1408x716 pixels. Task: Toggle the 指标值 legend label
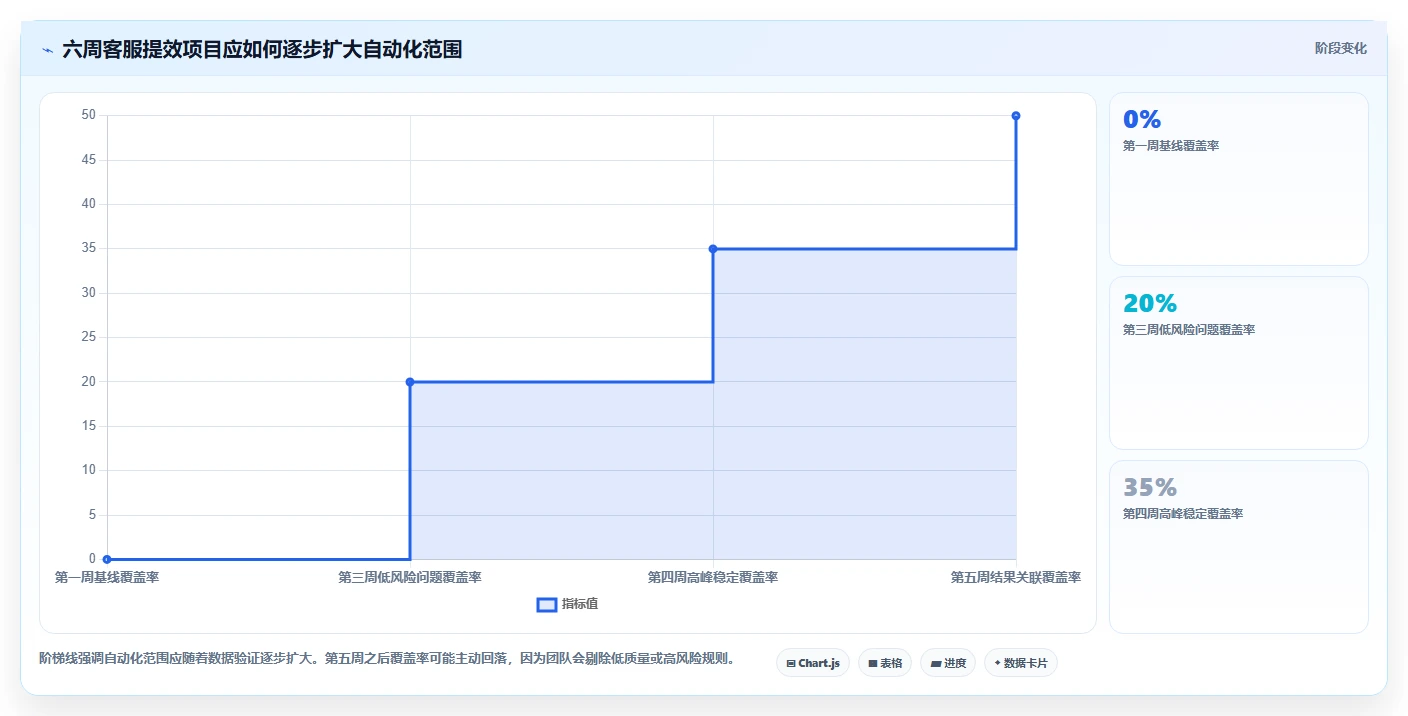click(580, 604)
